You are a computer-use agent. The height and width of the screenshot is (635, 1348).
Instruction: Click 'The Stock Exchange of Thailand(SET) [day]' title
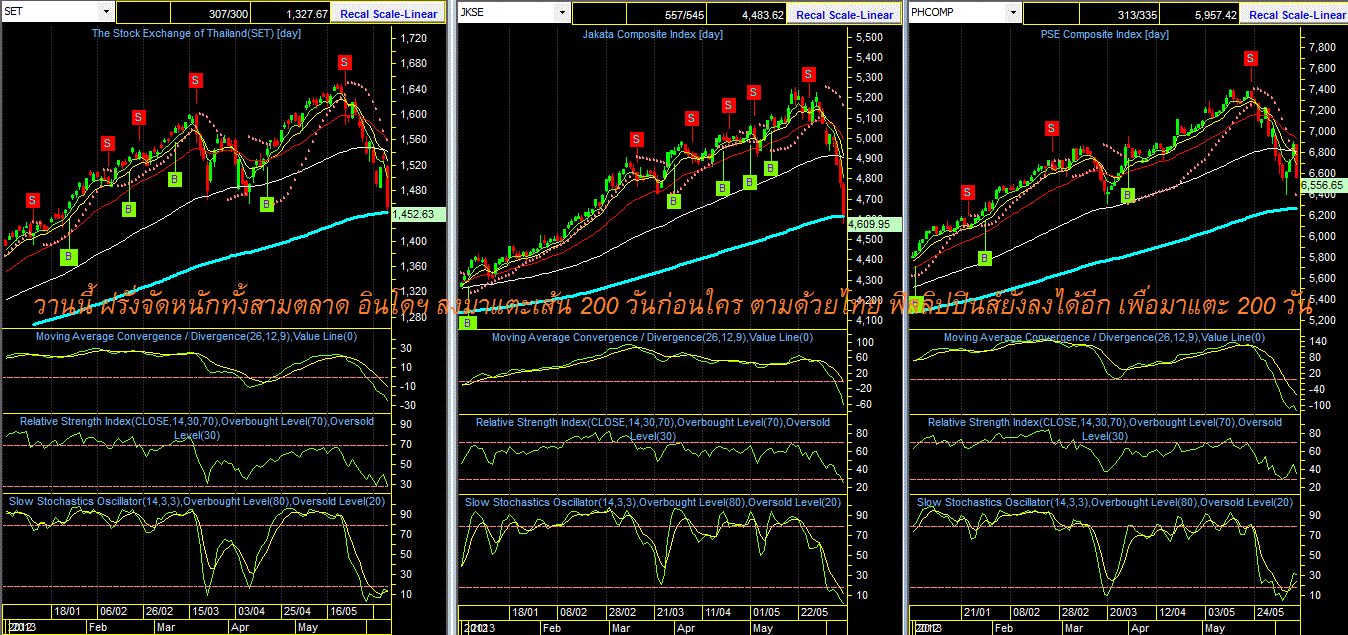click(x=196, y=33)
